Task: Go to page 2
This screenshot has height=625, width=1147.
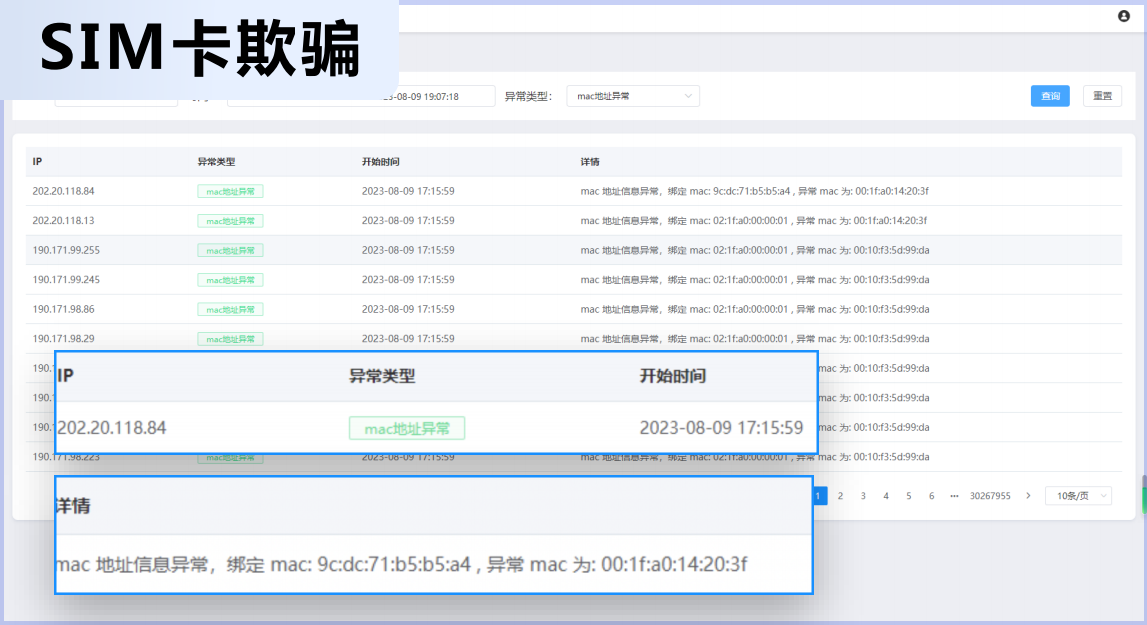Action: coord(840,496)
